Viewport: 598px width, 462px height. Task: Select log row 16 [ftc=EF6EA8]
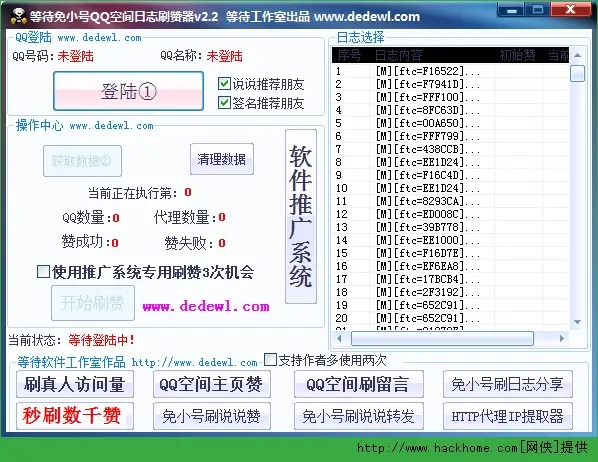point(451,266)
